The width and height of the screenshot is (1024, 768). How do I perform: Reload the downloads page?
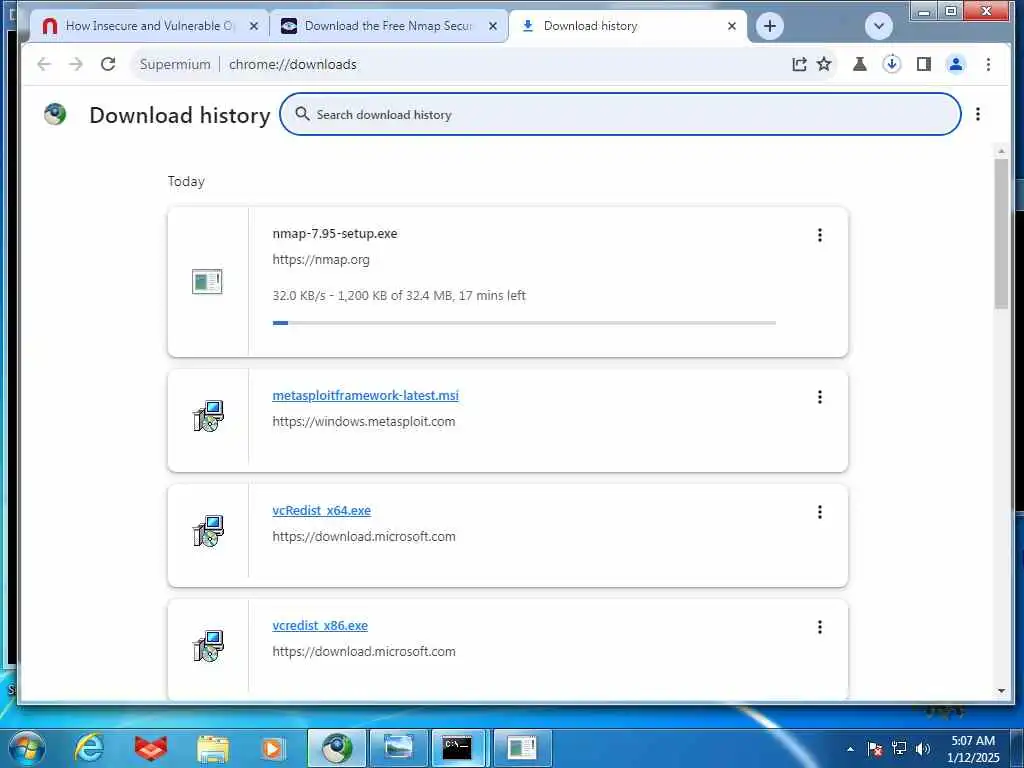click(x=108, y=64)
